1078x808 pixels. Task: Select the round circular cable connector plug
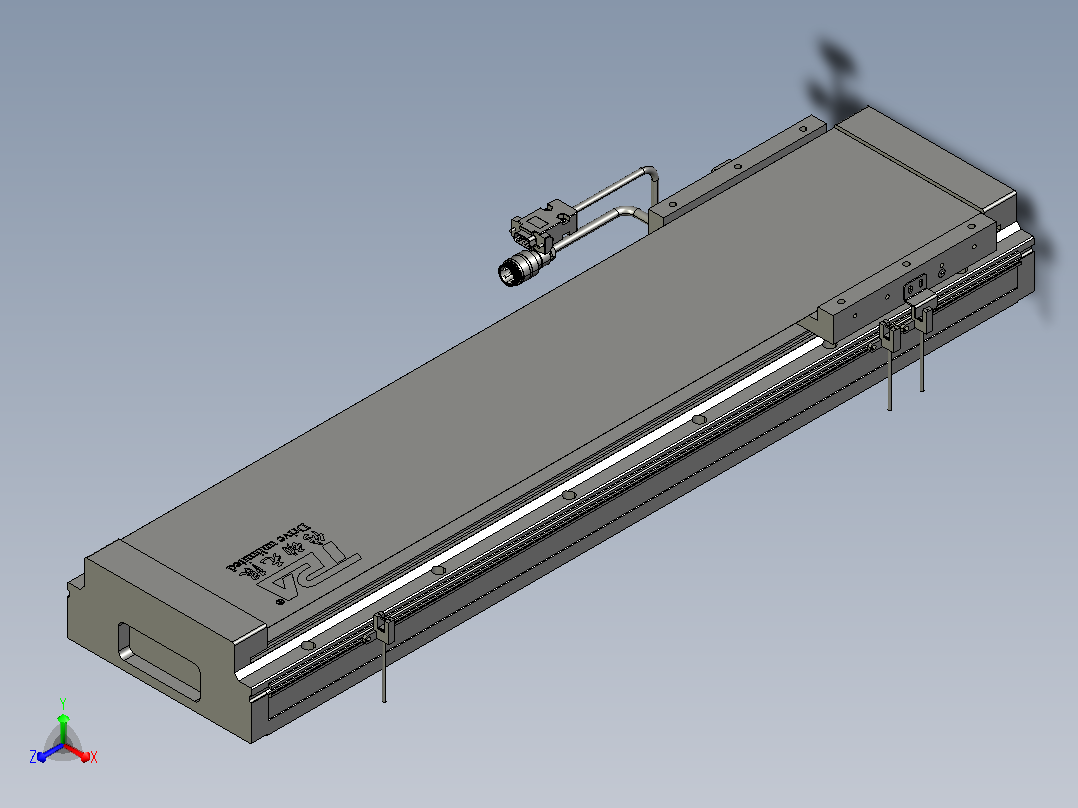pos(519,268)
